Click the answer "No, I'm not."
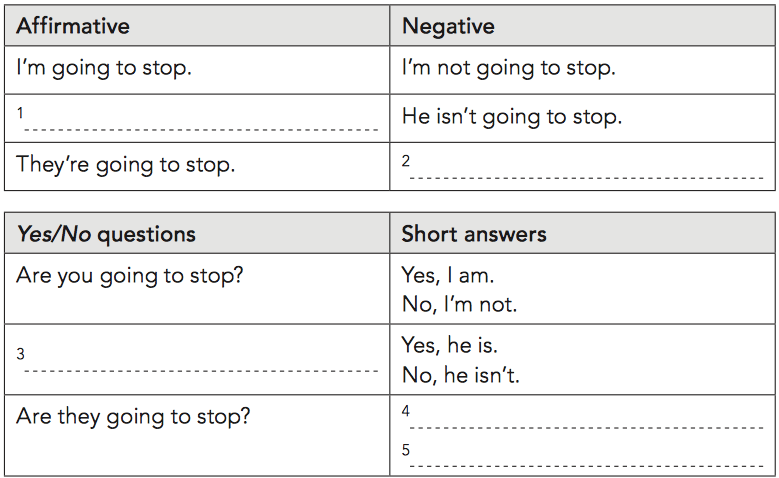Image resolution: width=779 pixels, height=478 pixels. point(460,304)
